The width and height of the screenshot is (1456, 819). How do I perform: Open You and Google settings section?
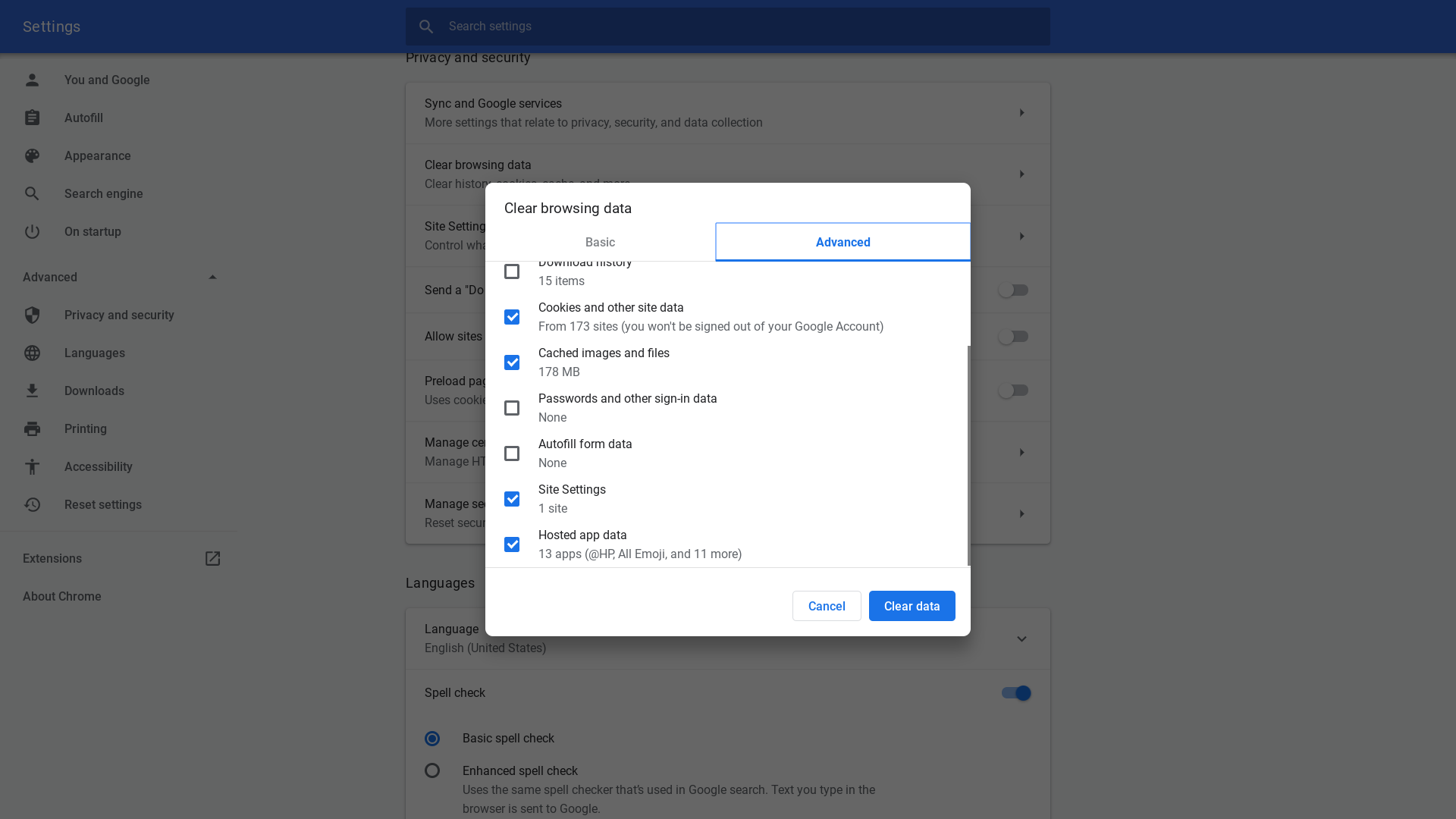pos(107,80)
